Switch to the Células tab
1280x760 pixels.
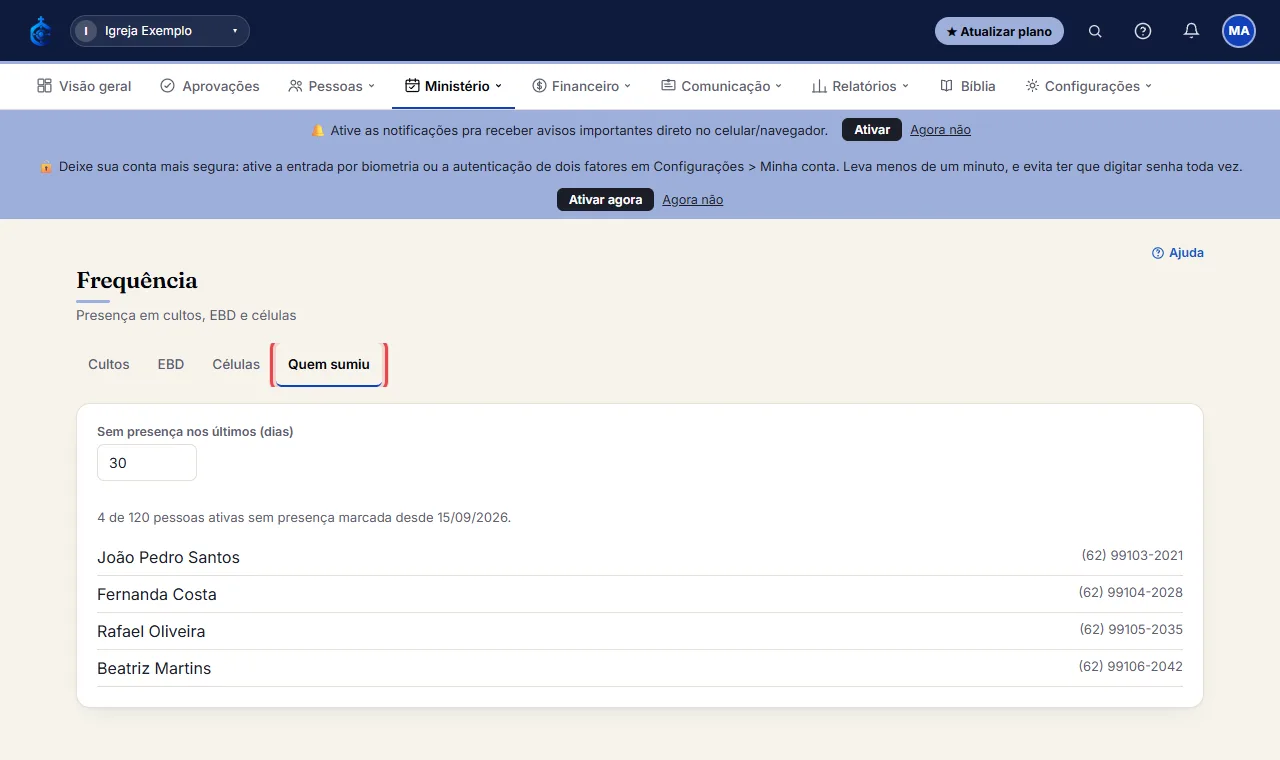click(236, 364)
